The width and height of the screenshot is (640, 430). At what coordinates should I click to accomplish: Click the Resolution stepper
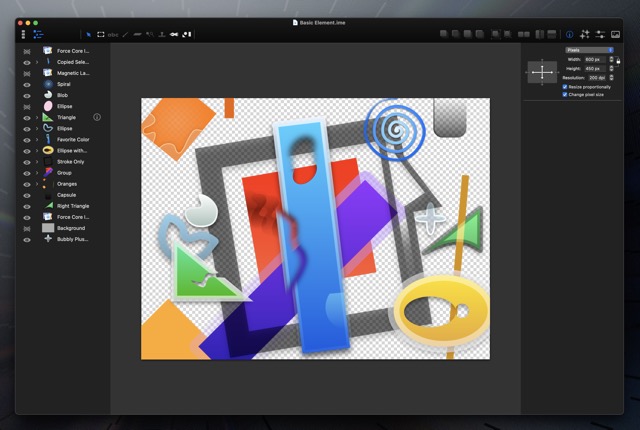pyautogui.click(x=610, y=77)
